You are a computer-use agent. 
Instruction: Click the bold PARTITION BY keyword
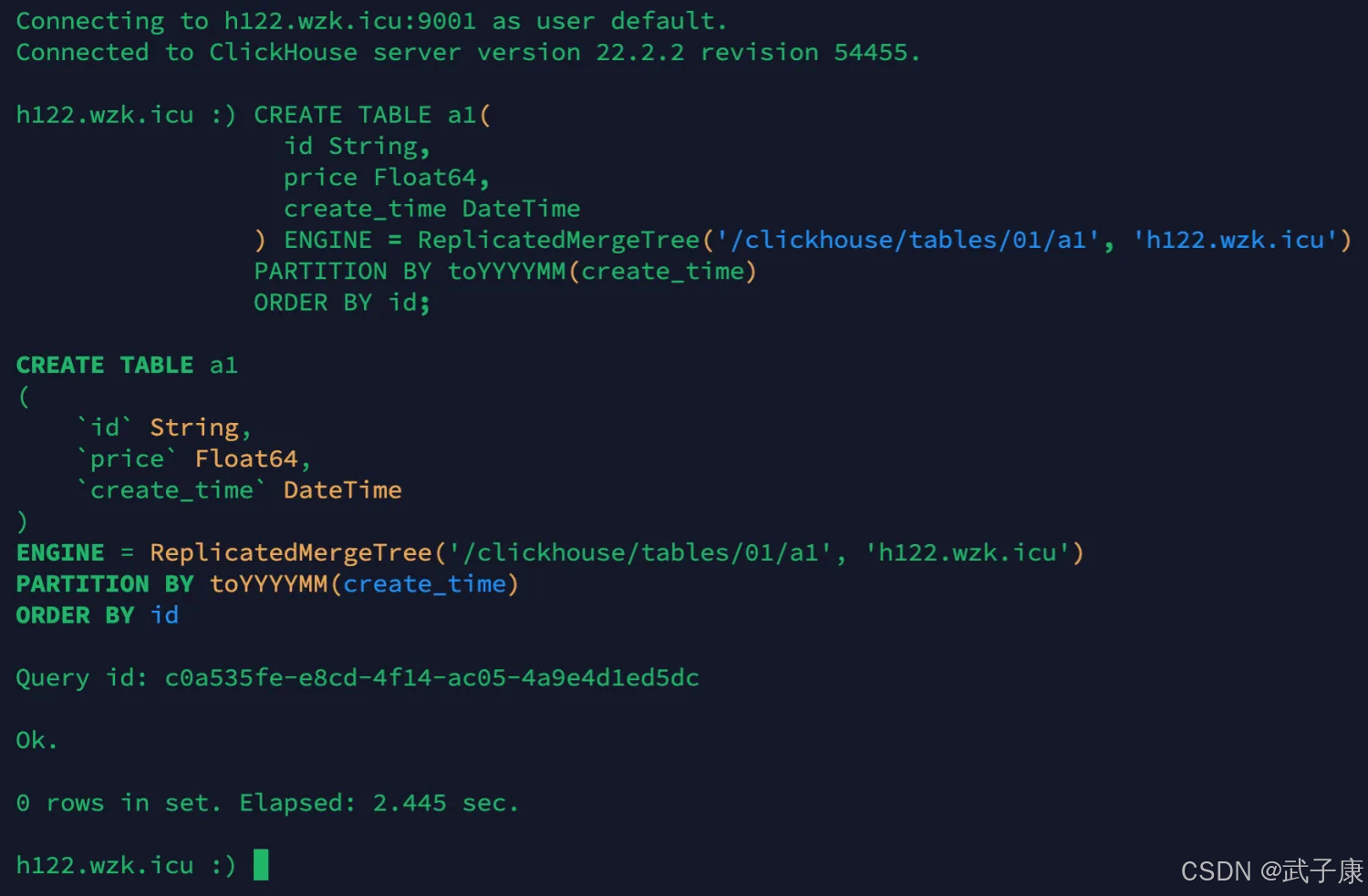(105, 584)
